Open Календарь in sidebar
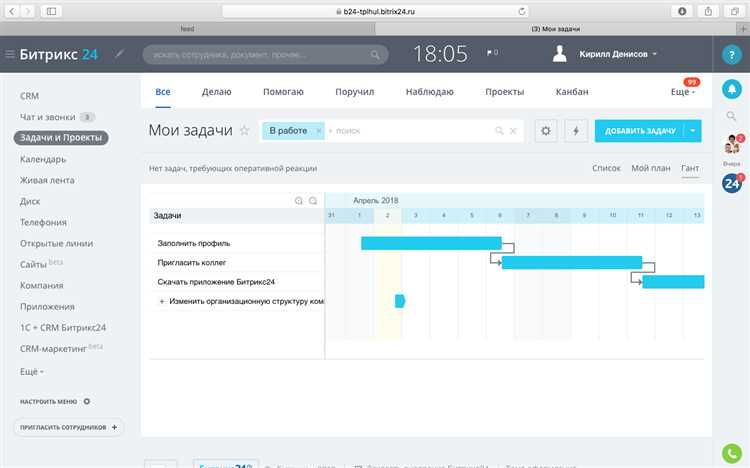Image resolution: width=750 pixels, height=468 pixels. [x=43, y=159]
